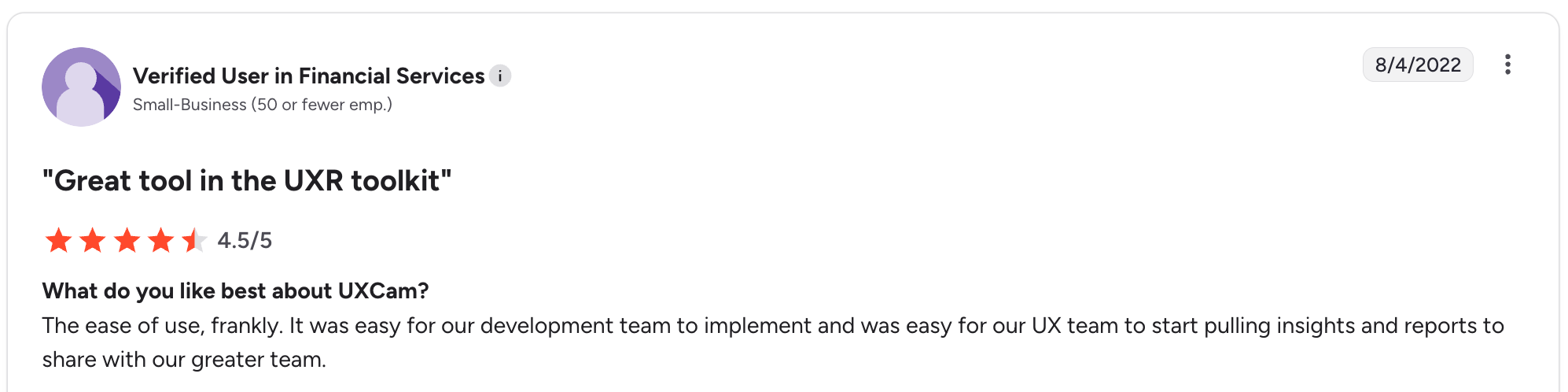Open the "Verified User in Financial Services" profile
The width and height of the screenshot is (1568, 392).
pos(308,76)
